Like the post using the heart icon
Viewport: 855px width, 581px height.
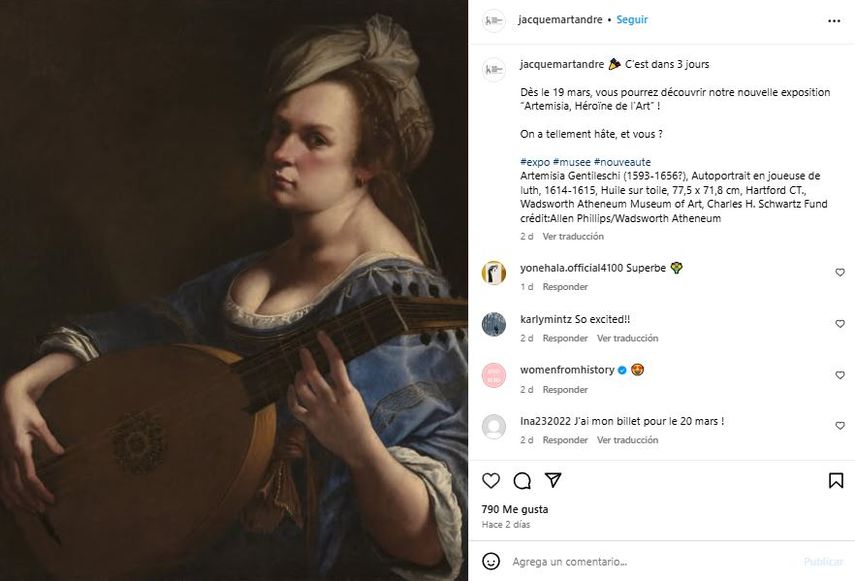[x=491, y=481]
